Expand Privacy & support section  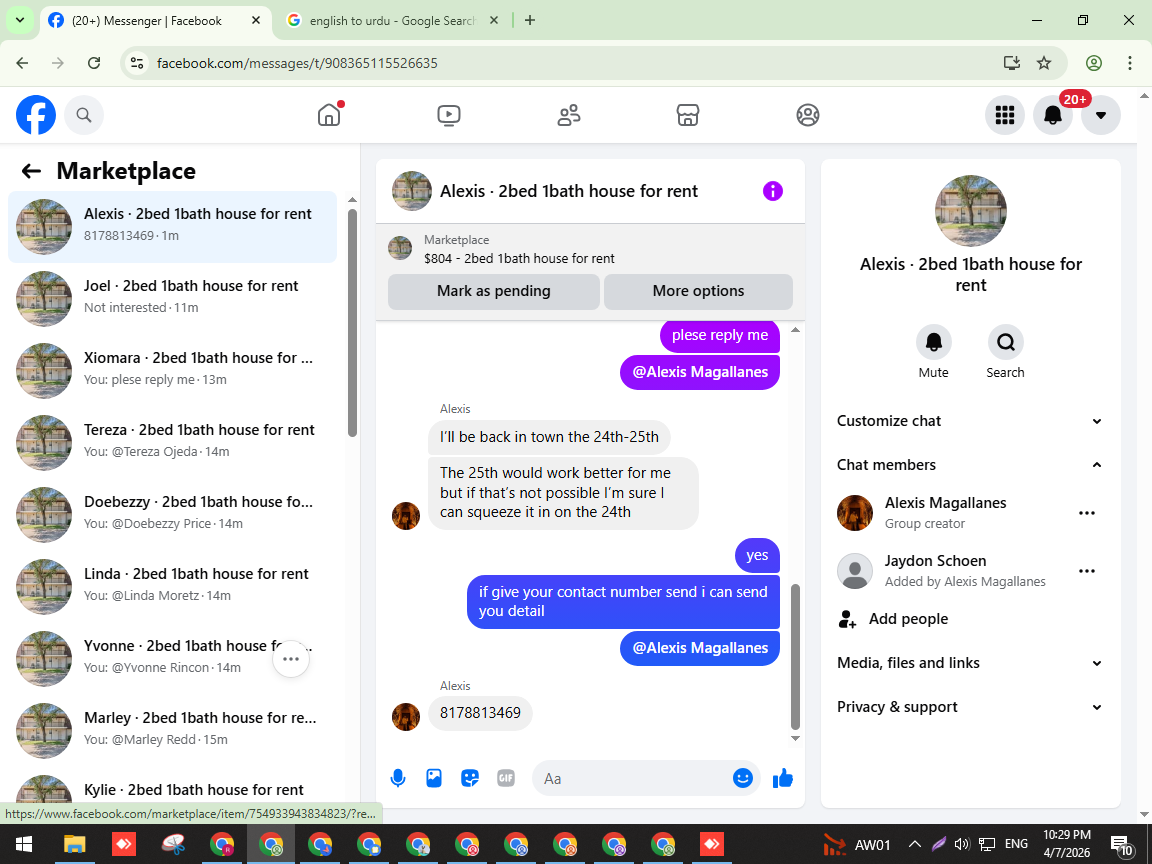[970, 708]
